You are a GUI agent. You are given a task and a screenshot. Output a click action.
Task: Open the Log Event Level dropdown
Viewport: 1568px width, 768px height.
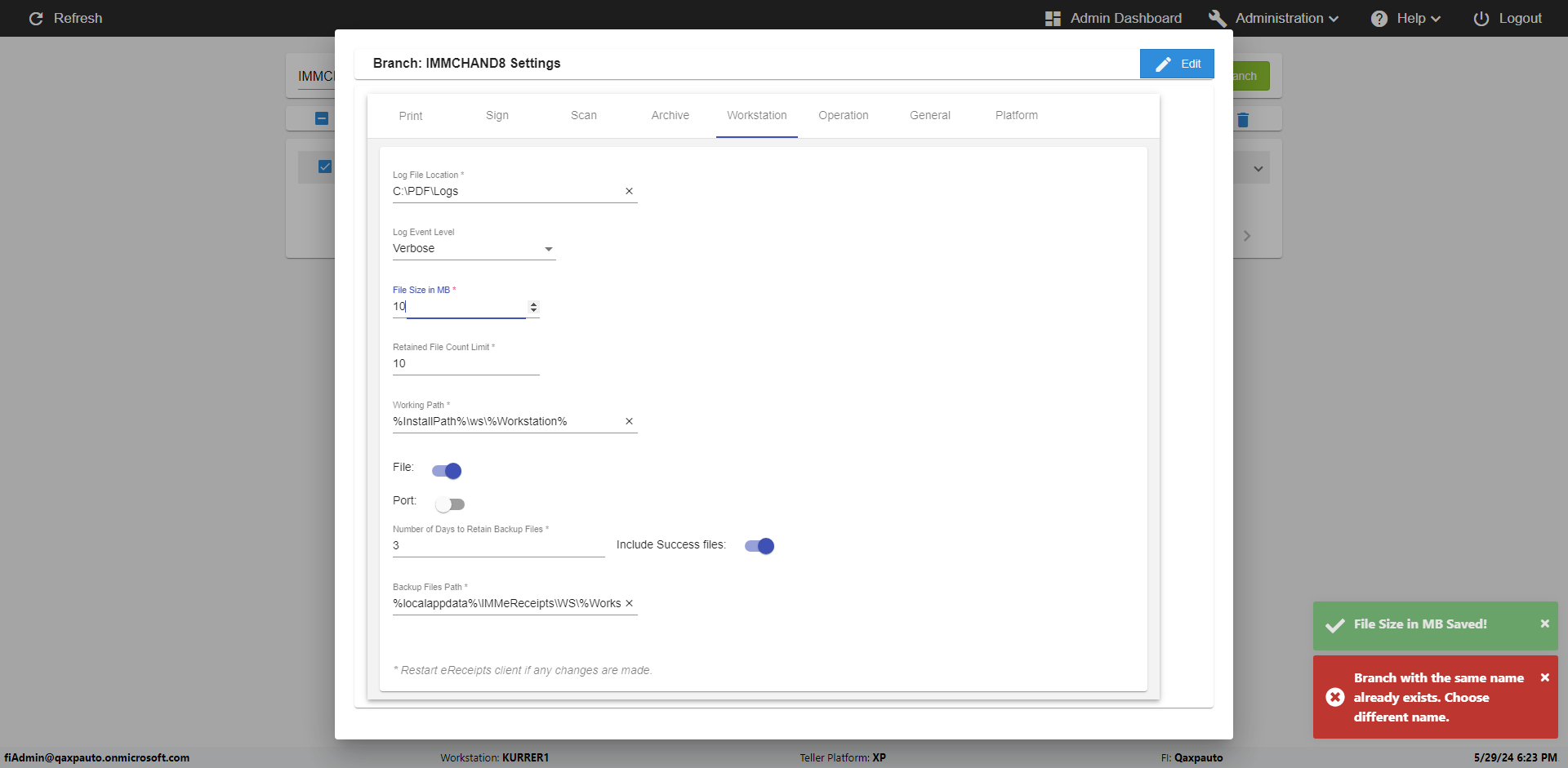[474, 249]
